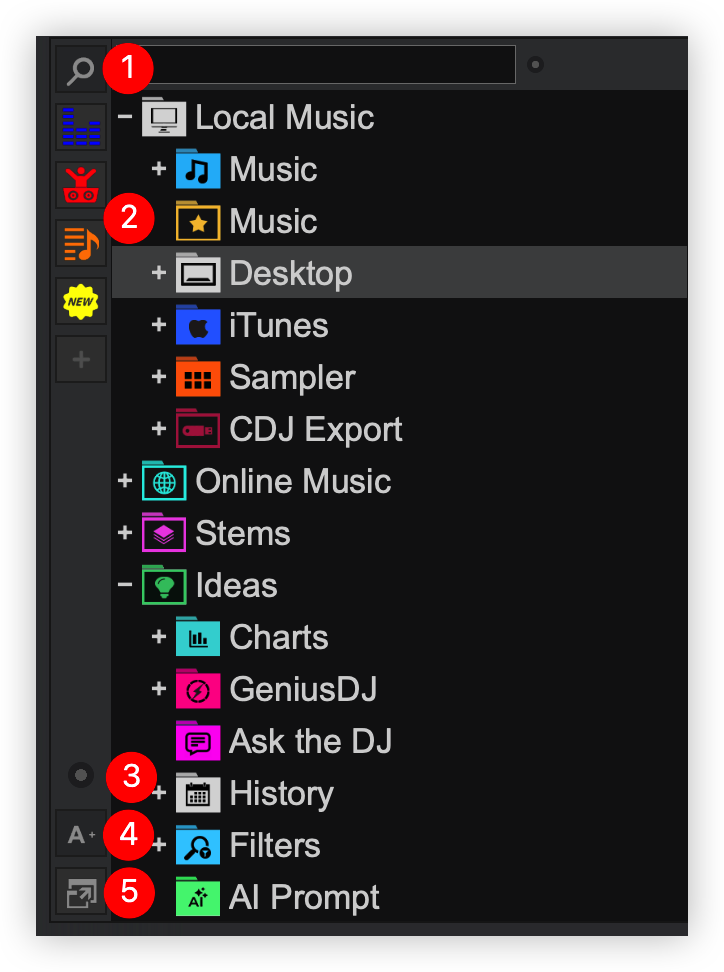Toggle the round dot above A+ icon
724x972 pixels.
coord(81,775)
